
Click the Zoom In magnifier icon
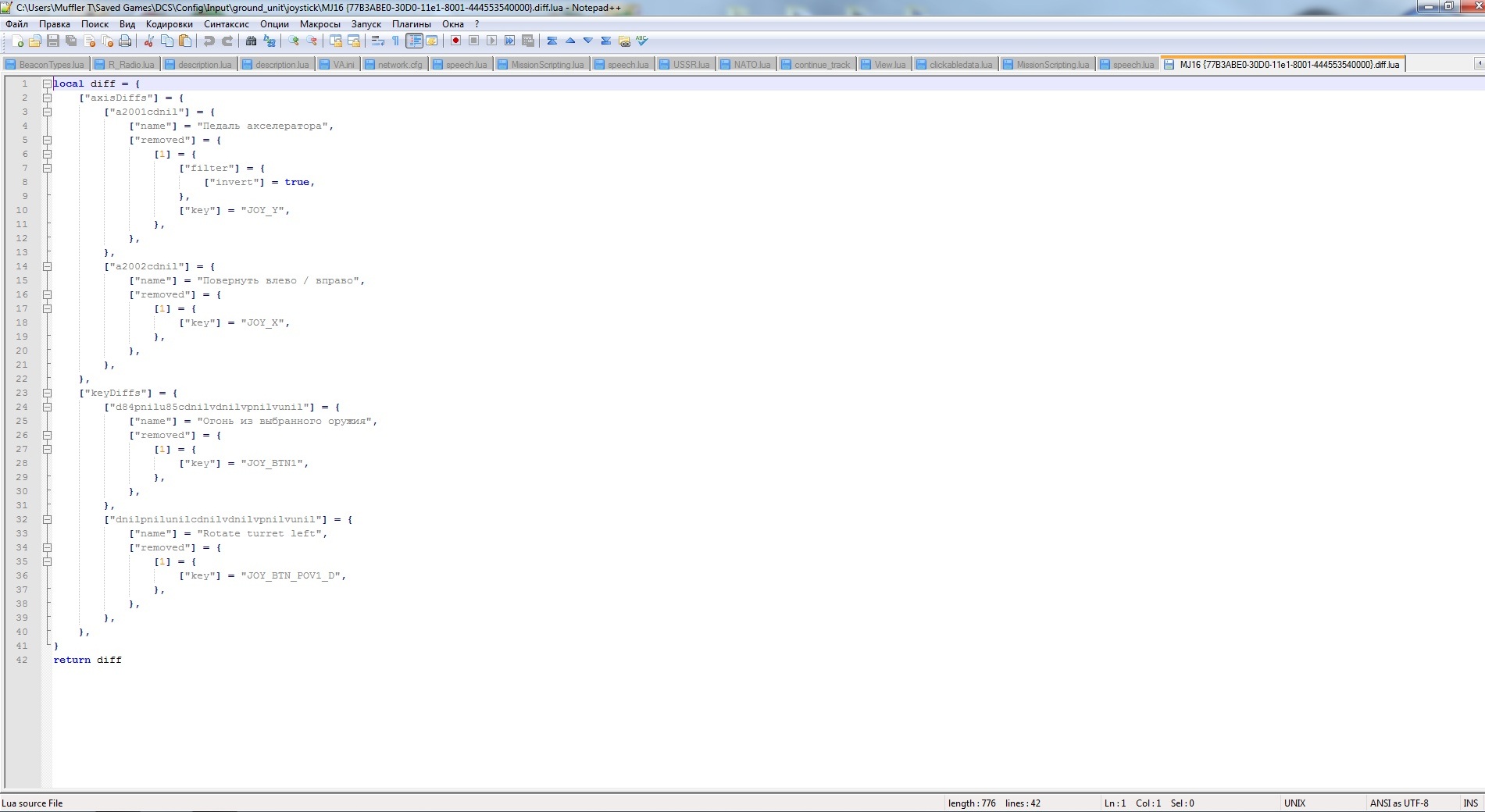point(293,41)
